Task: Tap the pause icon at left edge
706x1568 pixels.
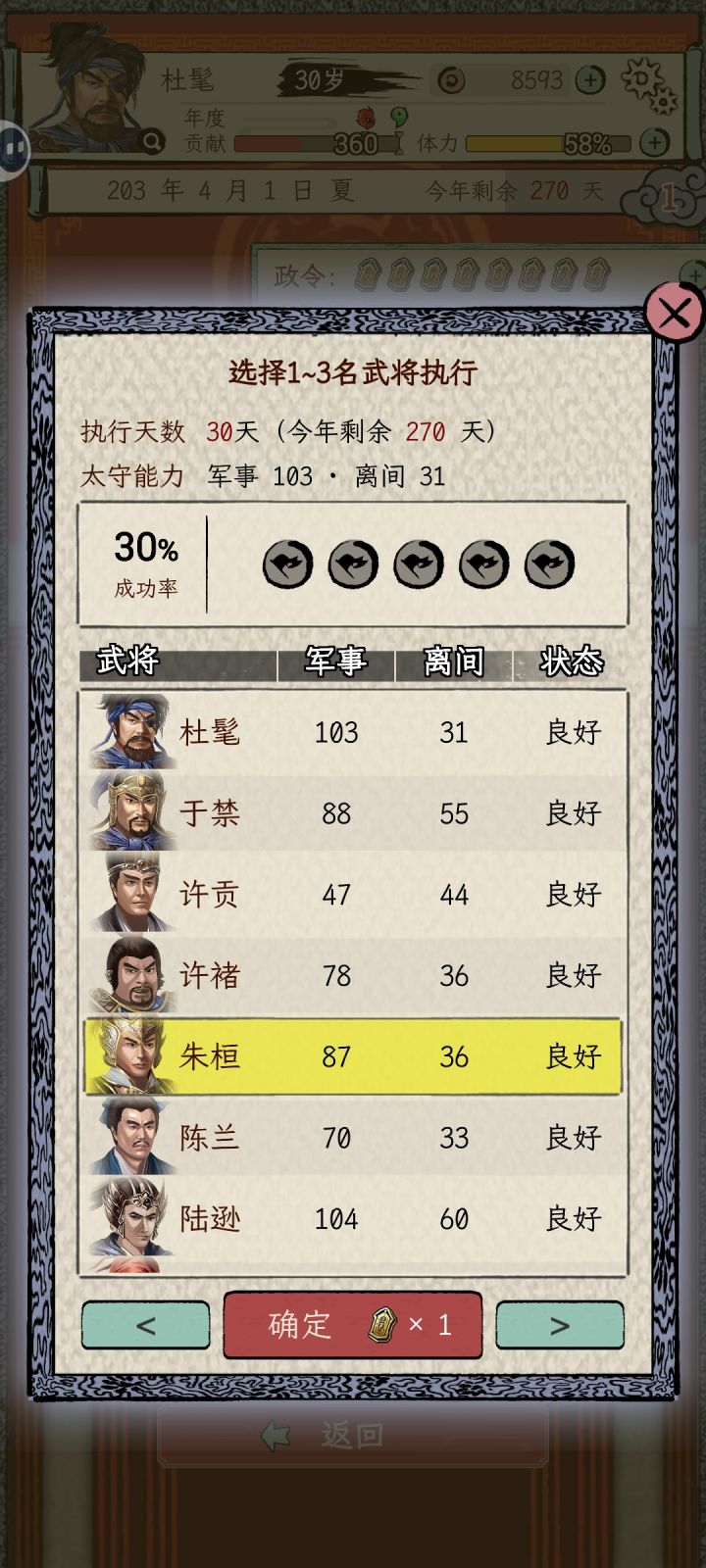Action: point(14,149)
